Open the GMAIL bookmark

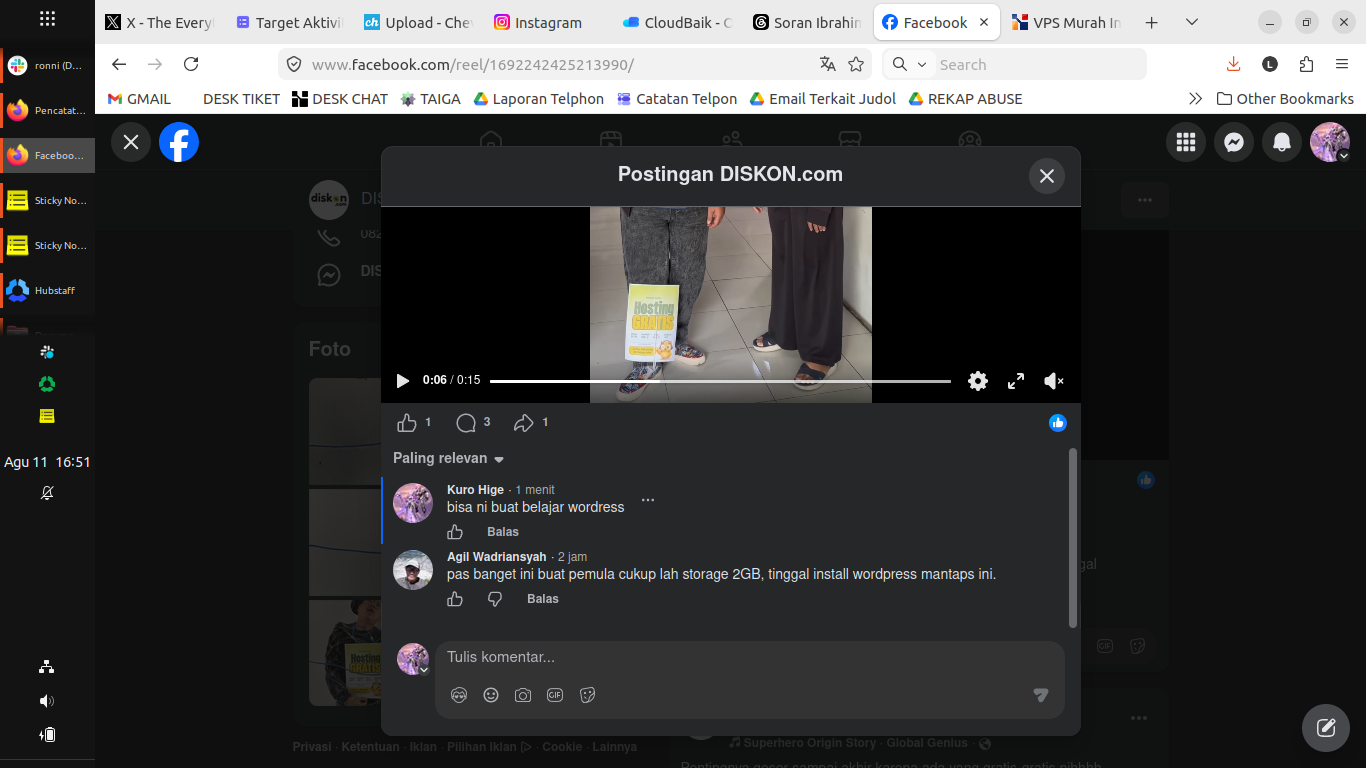(x=139, y=99)
